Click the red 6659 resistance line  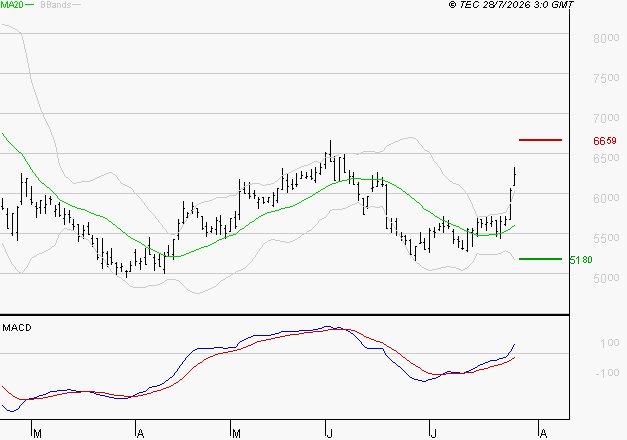click(540, 140)
